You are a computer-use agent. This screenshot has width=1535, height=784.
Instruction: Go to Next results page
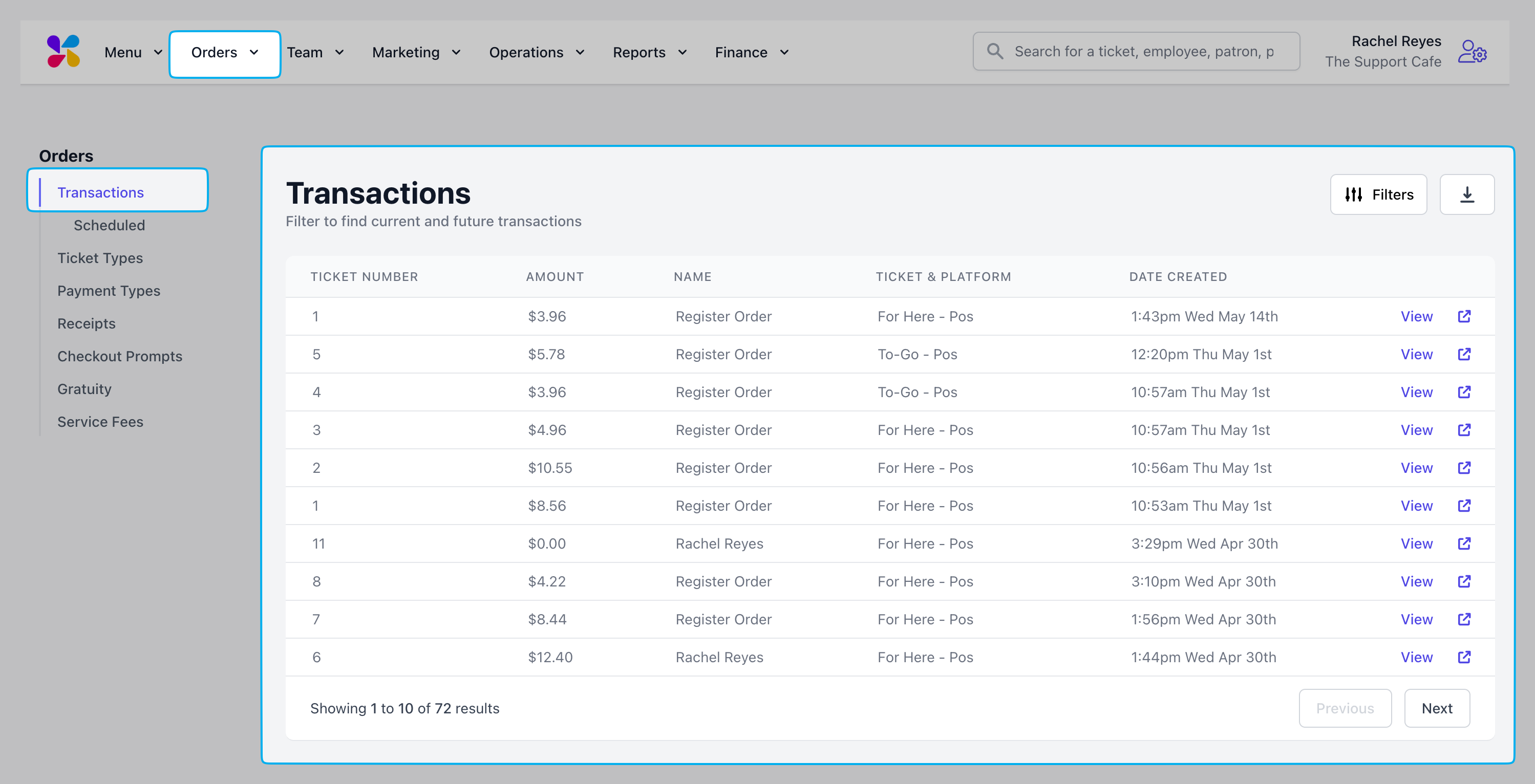tap(1436, 708)
